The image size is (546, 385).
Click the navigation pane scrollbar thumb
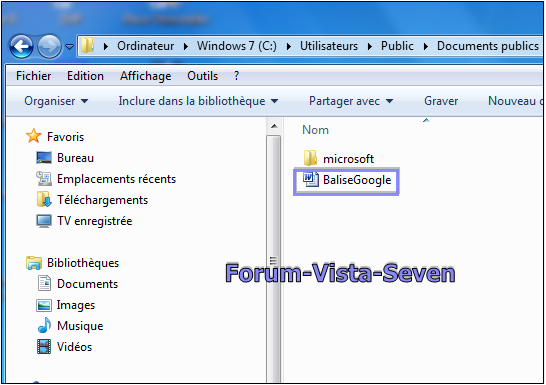coord(274,259)
